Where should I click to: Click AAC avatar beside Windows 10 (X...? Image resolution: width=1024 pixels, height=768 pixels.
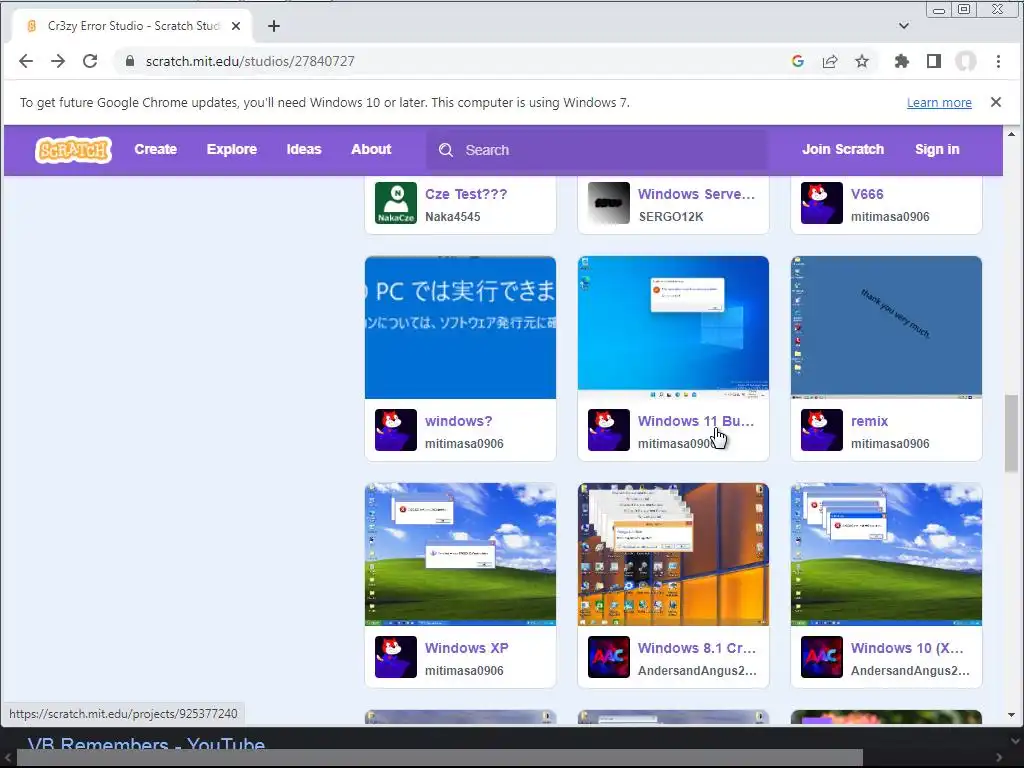pyautogui.click(x=822, y=657)
